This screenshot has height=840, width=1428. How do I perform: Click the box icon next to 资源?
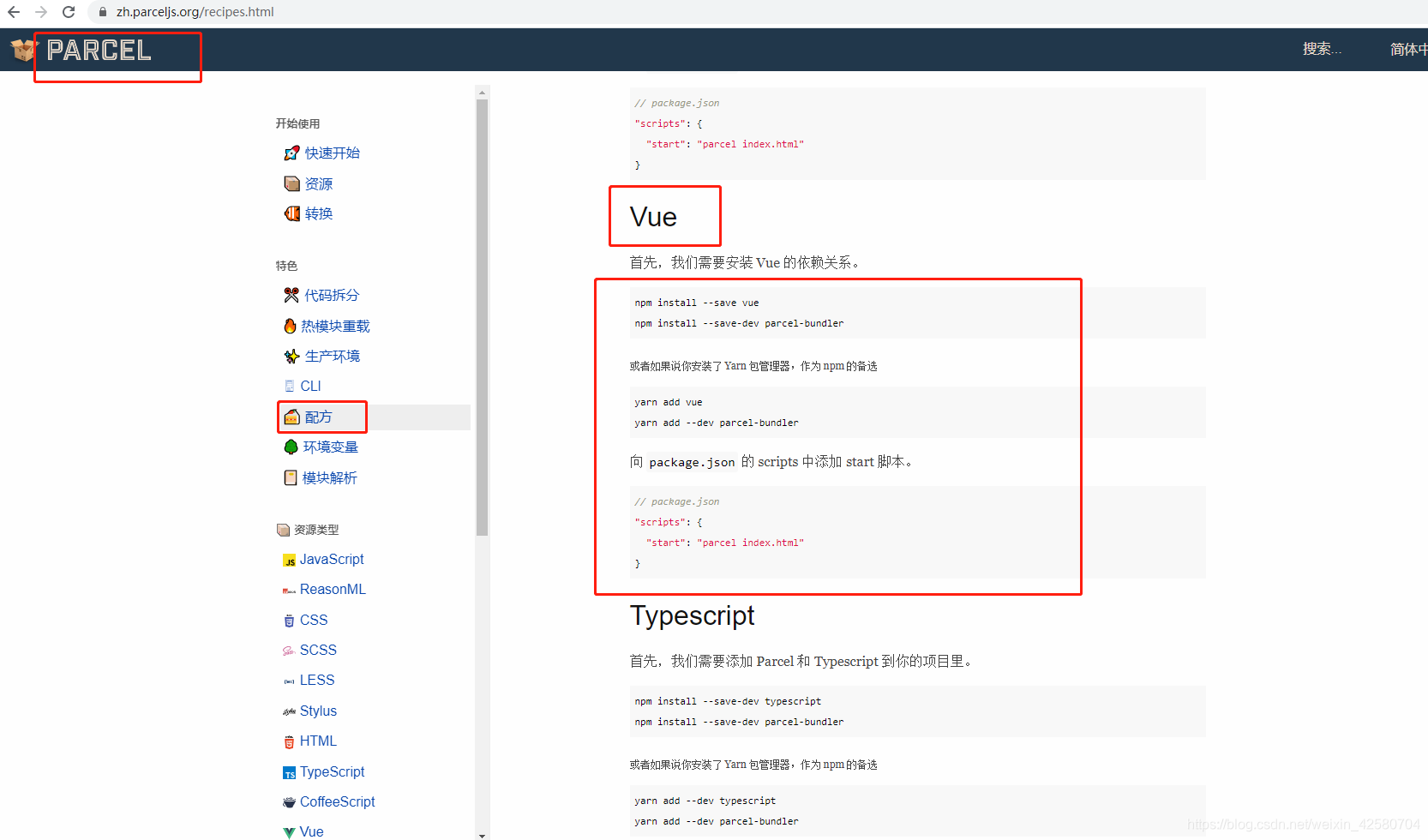(x=291, y=183)
